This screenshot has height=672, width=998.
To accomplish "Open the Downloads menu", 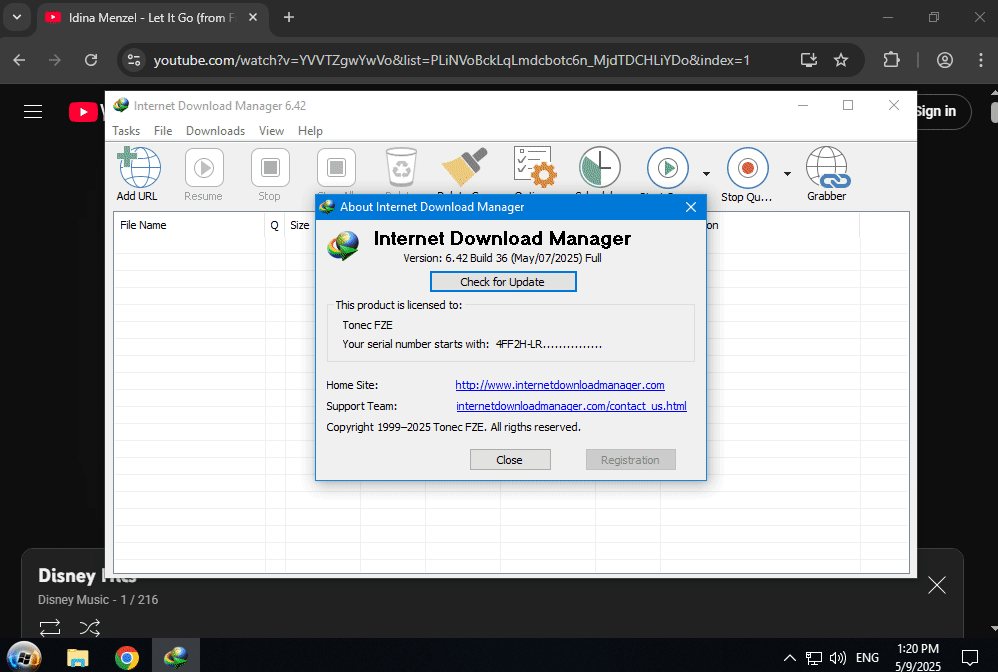I will click(215, 130).
